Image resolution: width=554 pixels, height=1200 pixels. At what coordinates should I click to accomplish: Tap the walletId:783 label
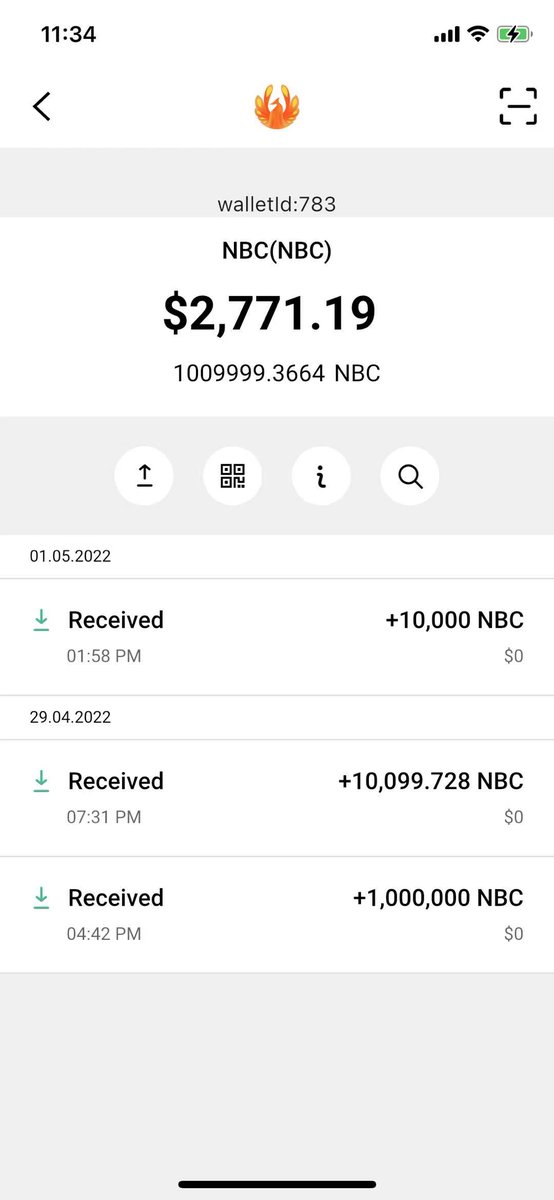click(x=277, y=205)
